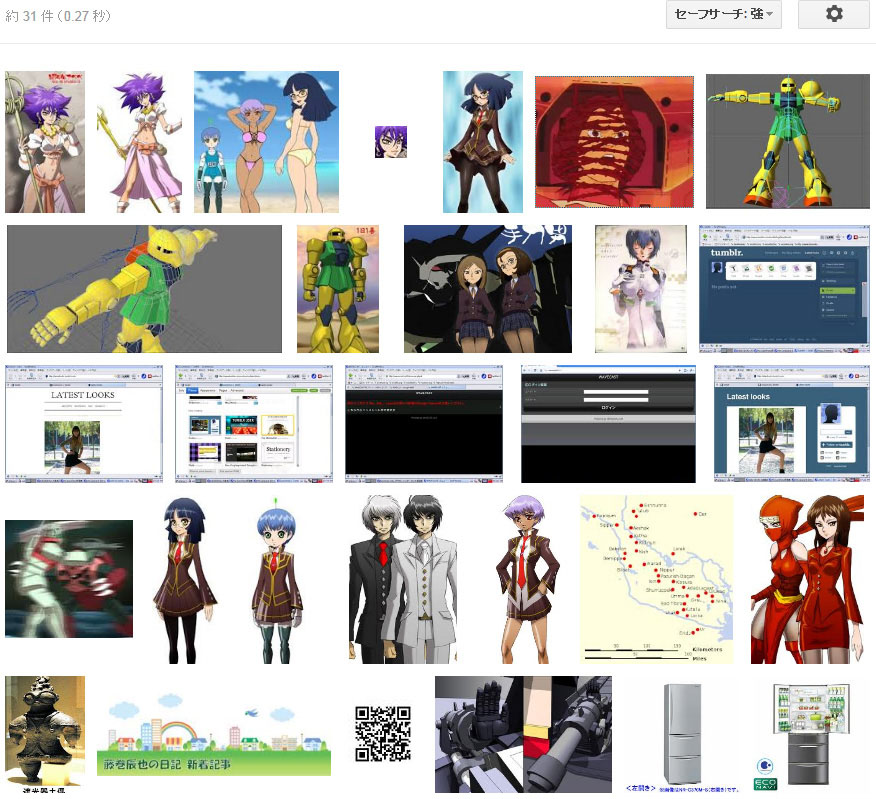This screenshot has width=876, height=799.
Task: Open the three swimsuit girls on beach image
Action: tap(266, 142)
